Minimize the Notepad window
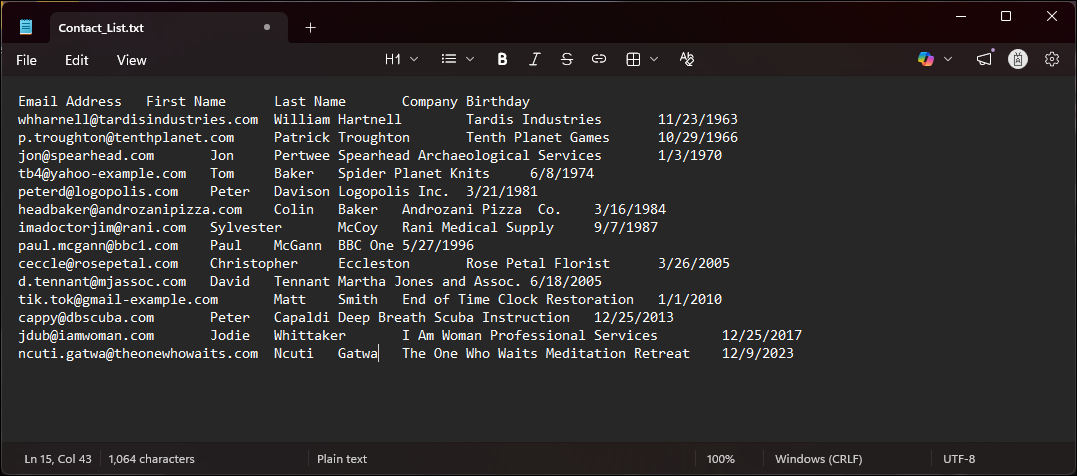Image resolution: width=1077 pixels, height=476 pixels. pos(961,16)
